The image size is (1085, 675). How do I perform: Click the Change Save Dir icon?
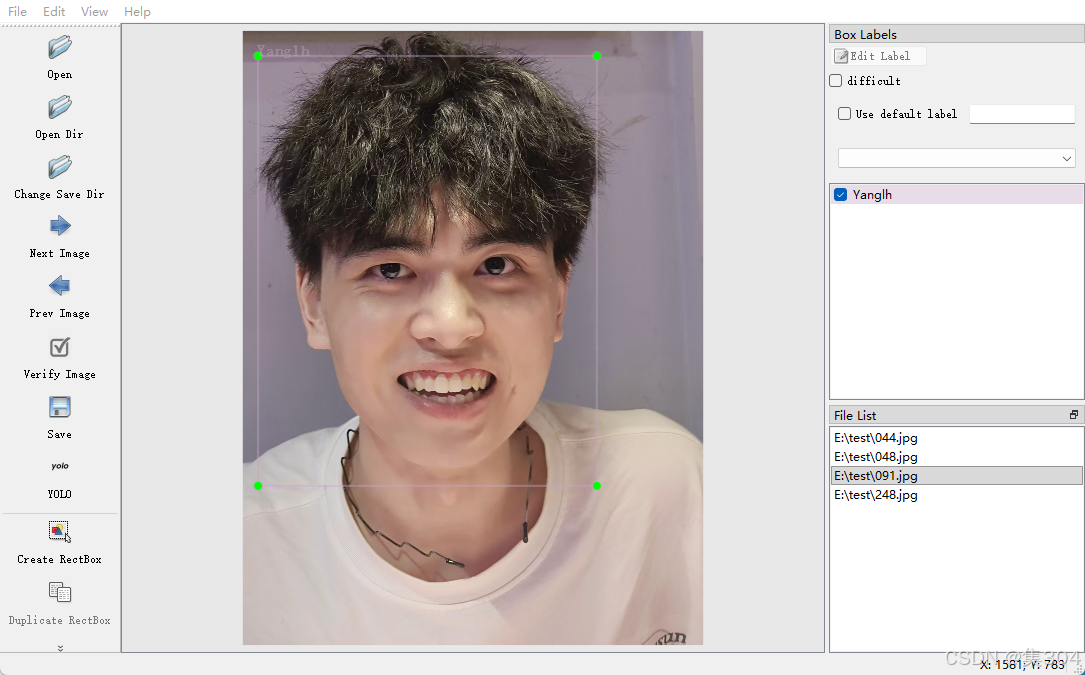point(58,167)
